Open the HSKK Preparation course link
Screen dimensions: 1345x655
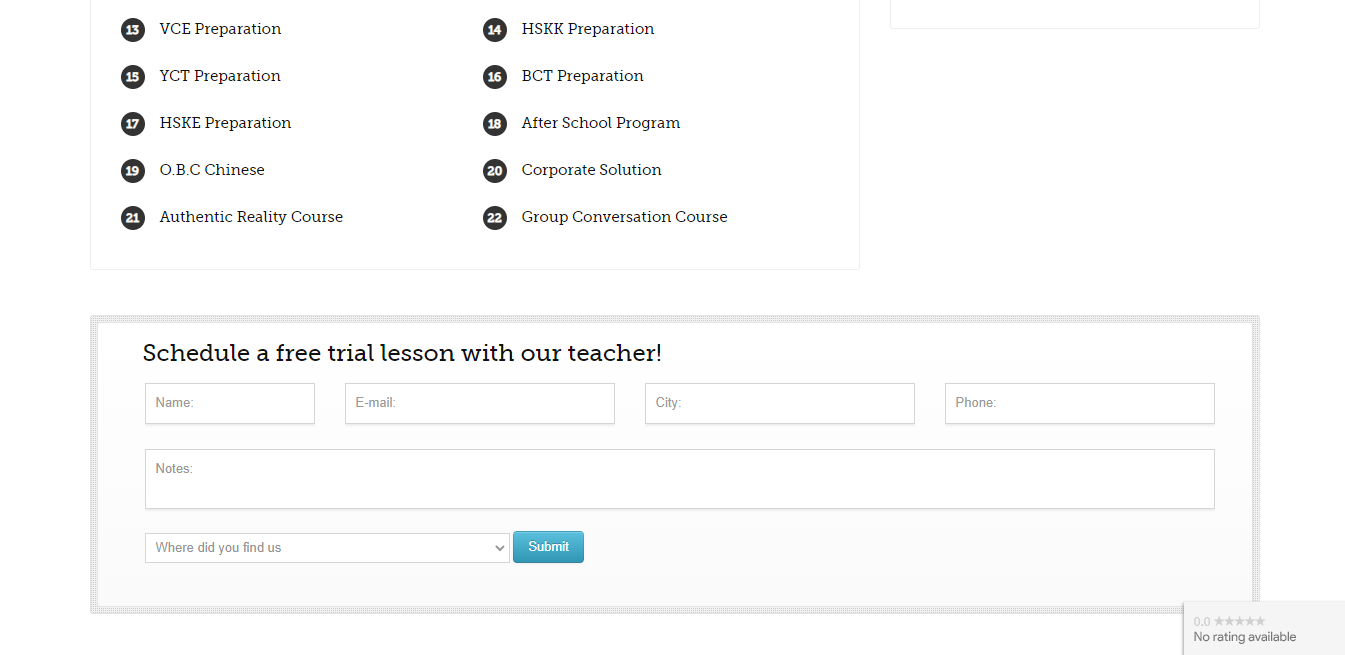tap(587, 29)
